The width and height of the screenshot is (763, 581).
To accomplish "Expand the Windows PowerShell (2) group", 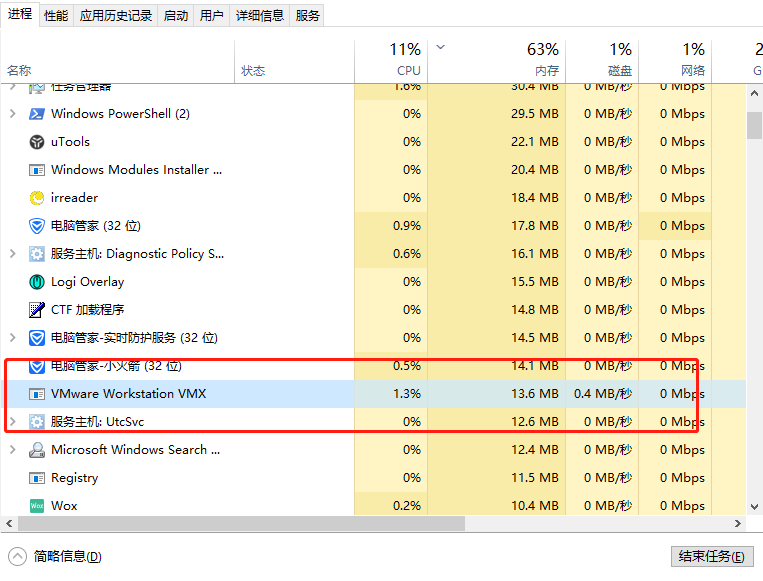I will pyautogui.click(x=13, y=114).
